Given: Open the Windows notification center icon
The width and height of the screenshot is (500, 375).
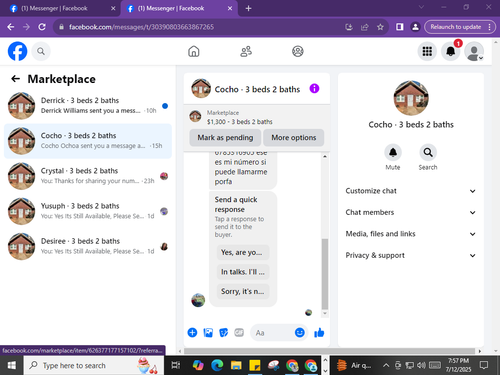Looking at the screenshot, I should (x=483, y=365).
